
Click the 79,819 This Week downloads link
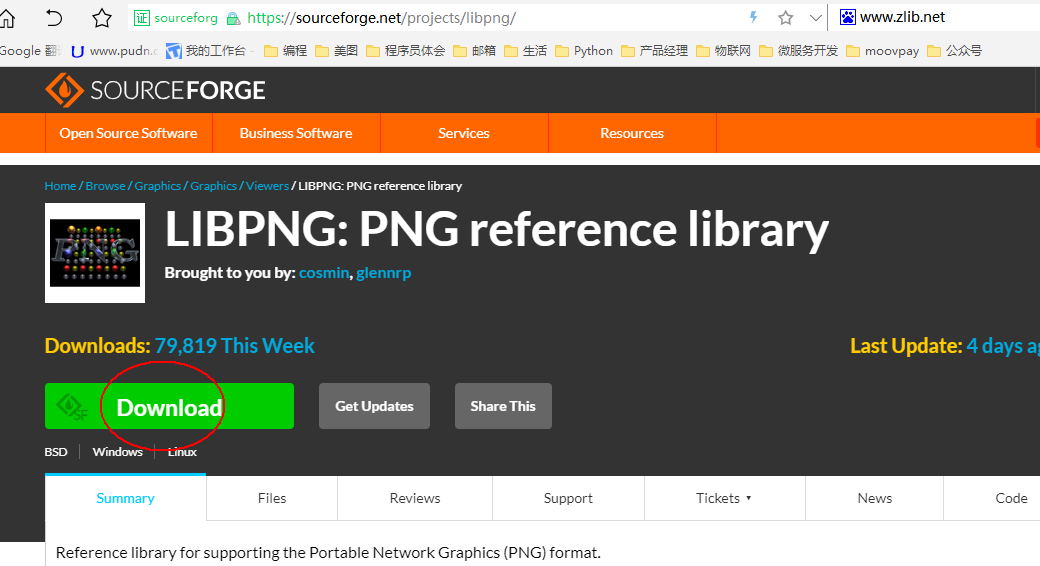235,346
